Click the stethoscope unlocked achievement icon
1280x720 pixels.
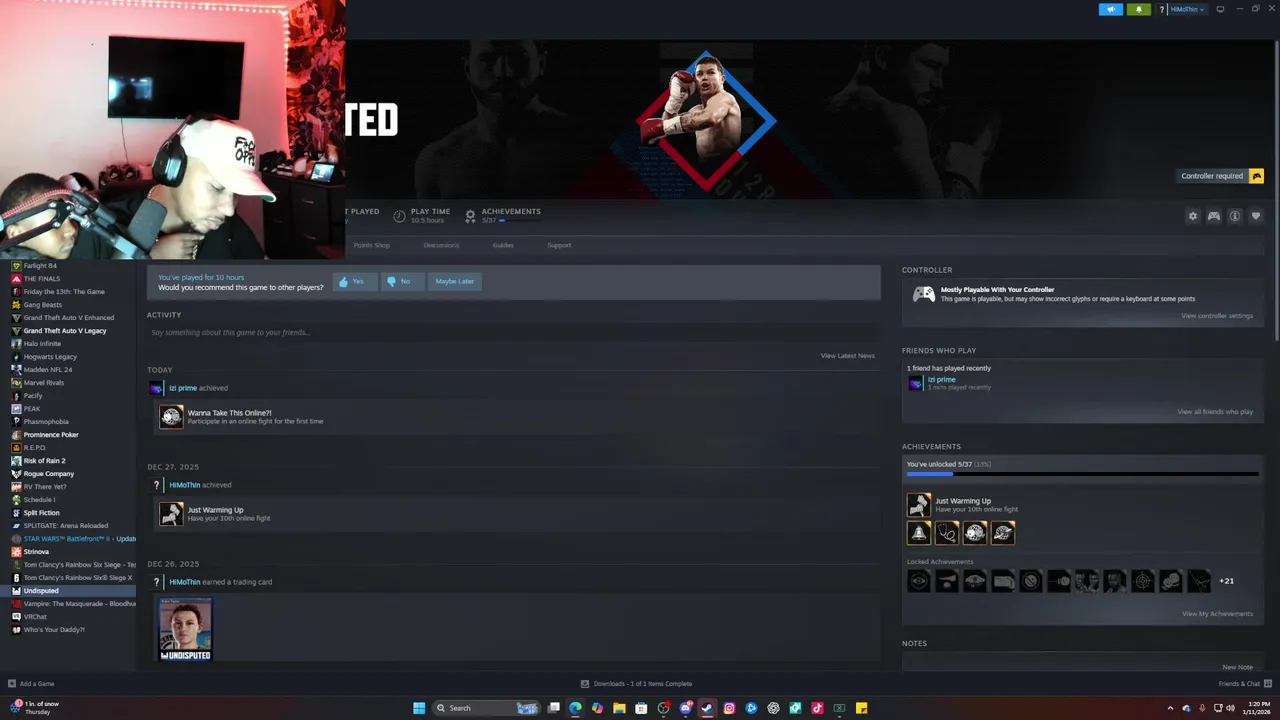946,533
